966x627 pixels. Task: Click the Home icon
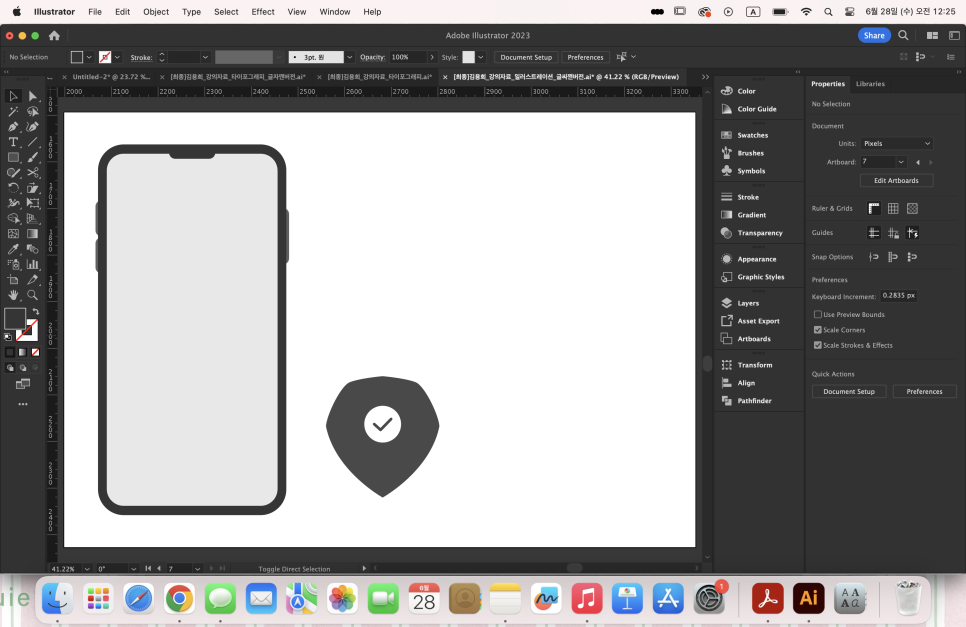point(54,36)
